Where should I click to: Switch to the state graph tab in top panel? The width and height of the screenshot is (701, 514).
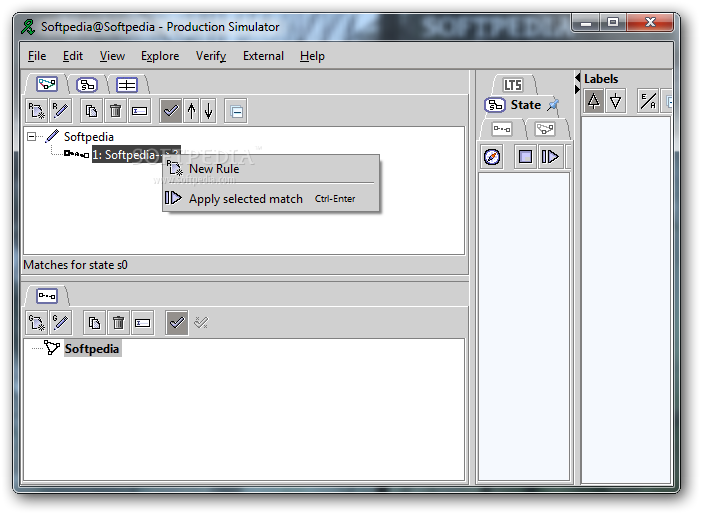point(87,84)
